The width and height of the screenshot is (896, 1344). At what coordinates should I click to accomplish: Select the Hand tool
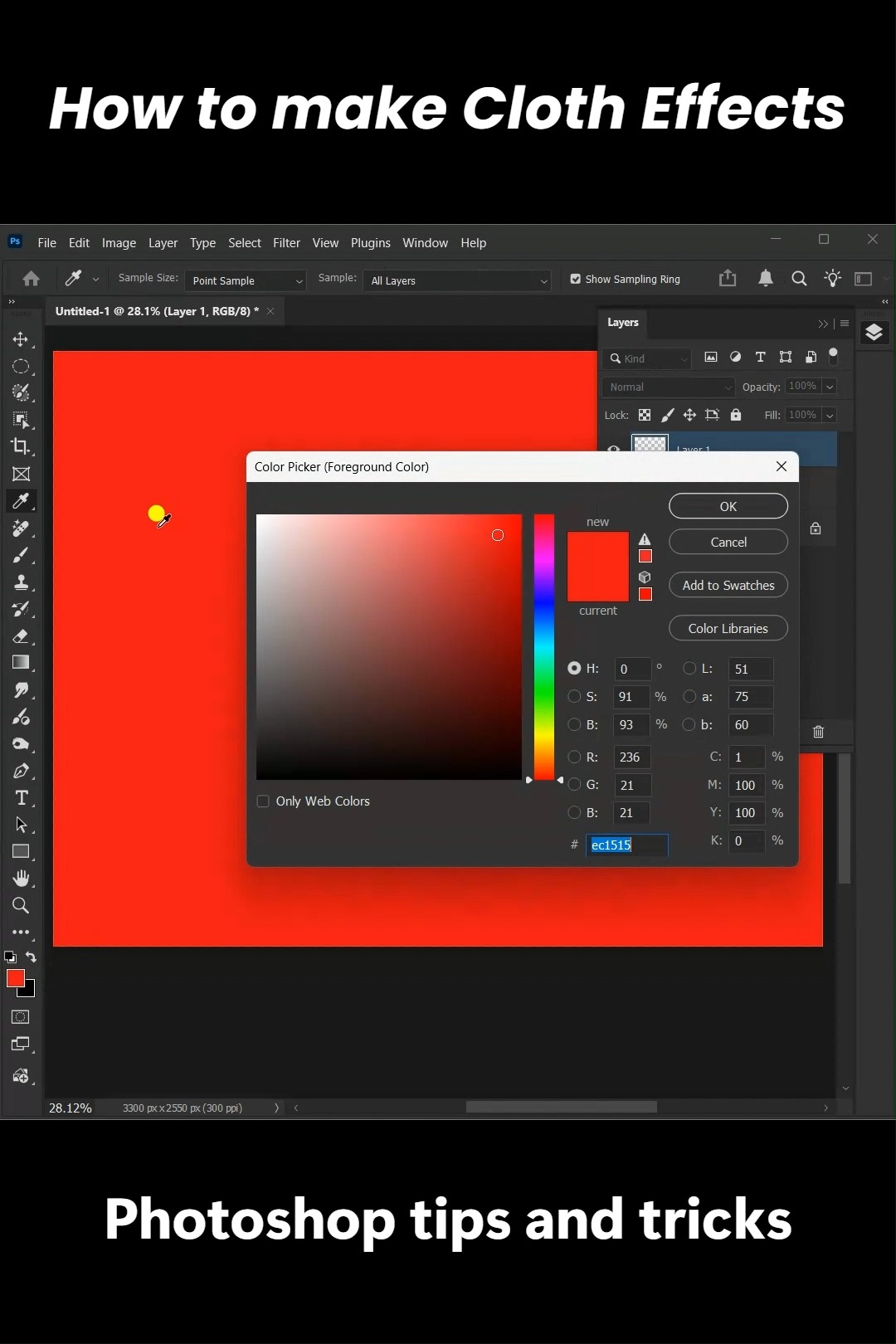pos(21,878)
